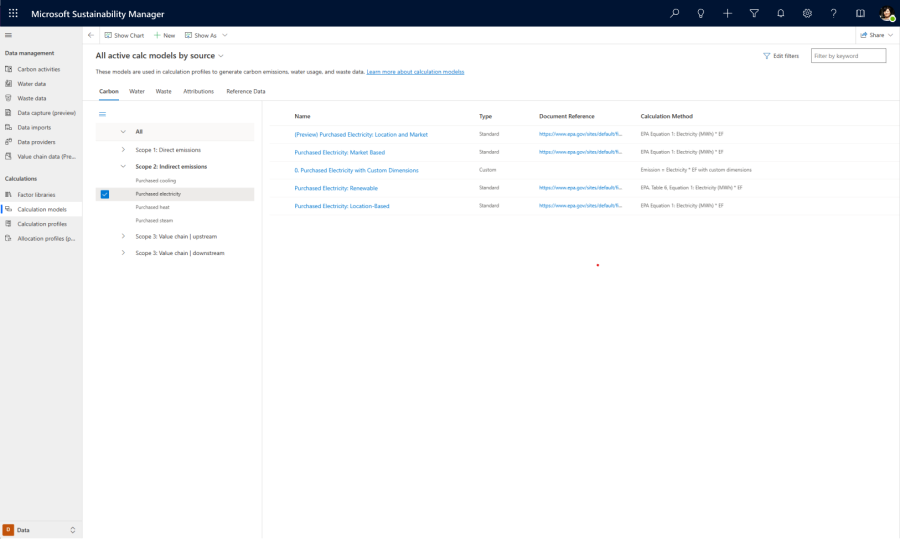
Task: Expand Scope 3: Value chain upstream
Action: coord(123,236)
